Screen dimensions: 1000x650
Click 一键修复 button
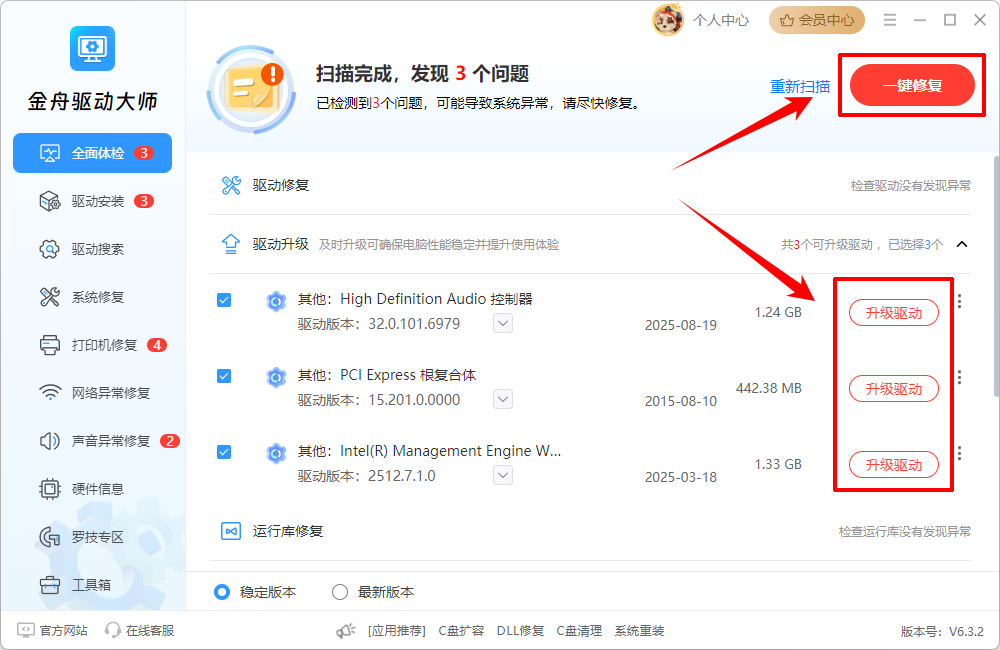pyautogui.click(x=912, y=85)
